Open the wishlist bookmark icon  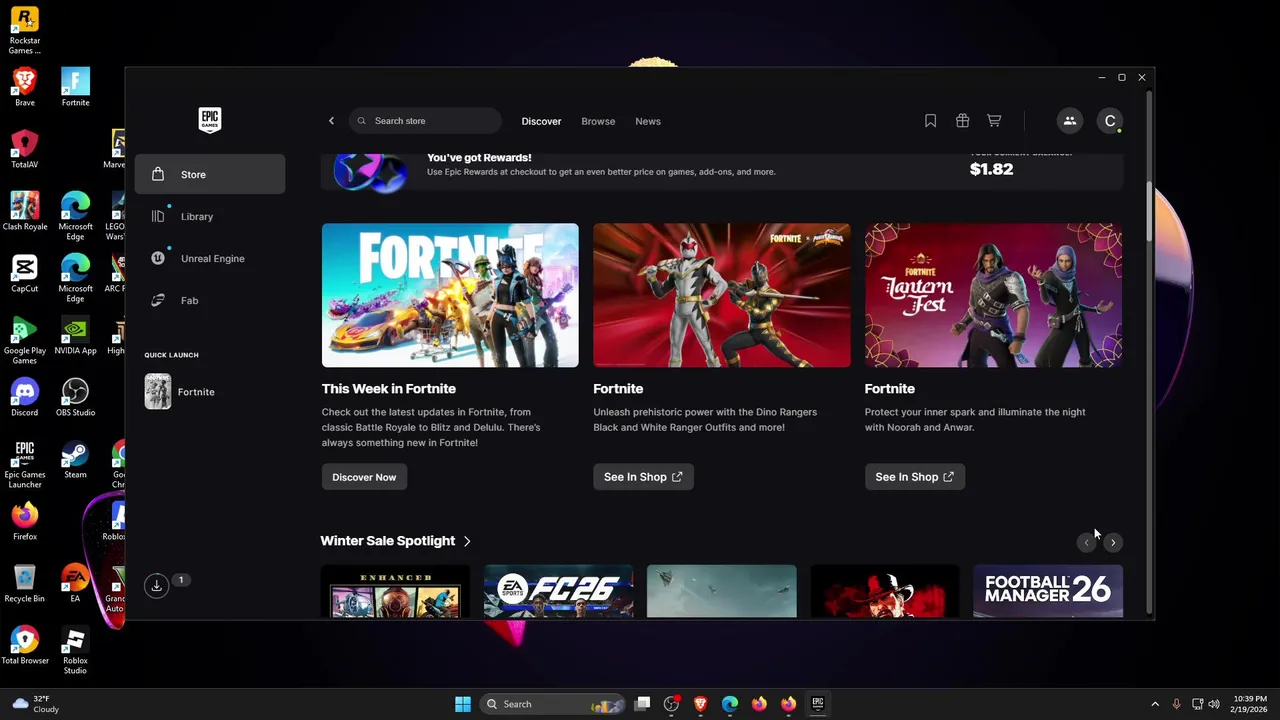(x=930, y=121)
